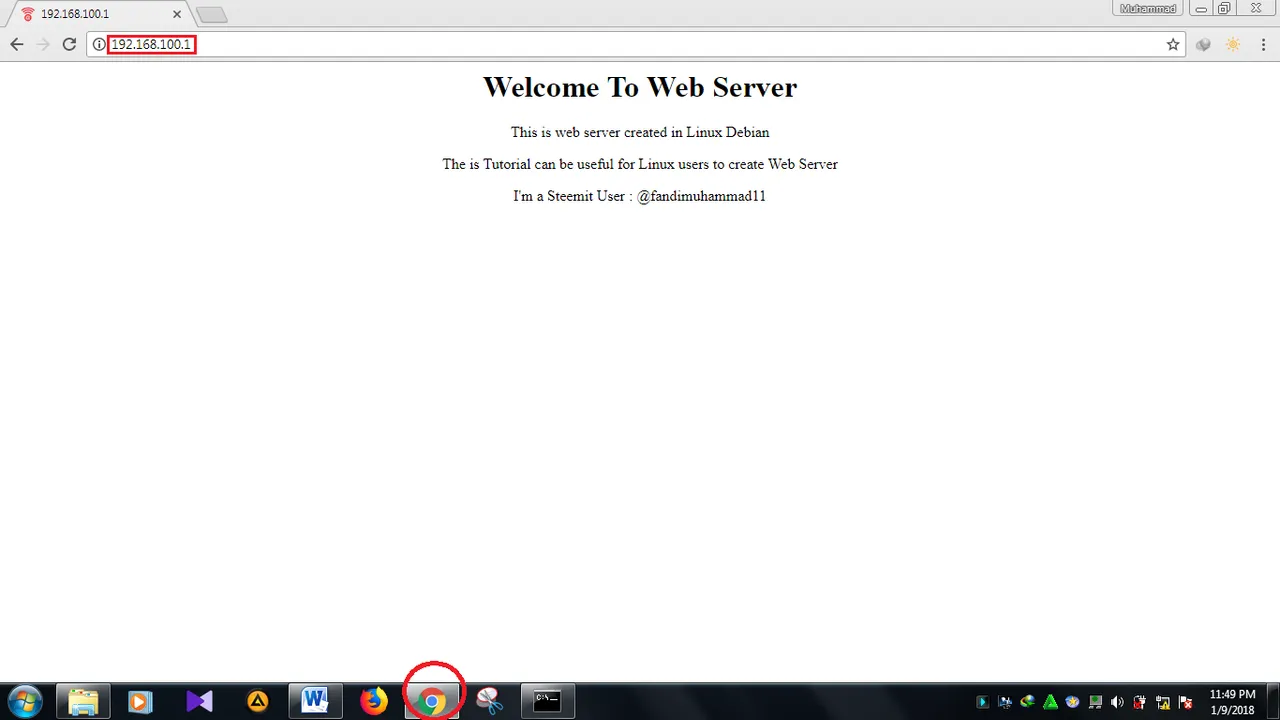Open a new tab
Image resolution: width=1280 pixels, height=720 pixels.
tap(211, 15)
